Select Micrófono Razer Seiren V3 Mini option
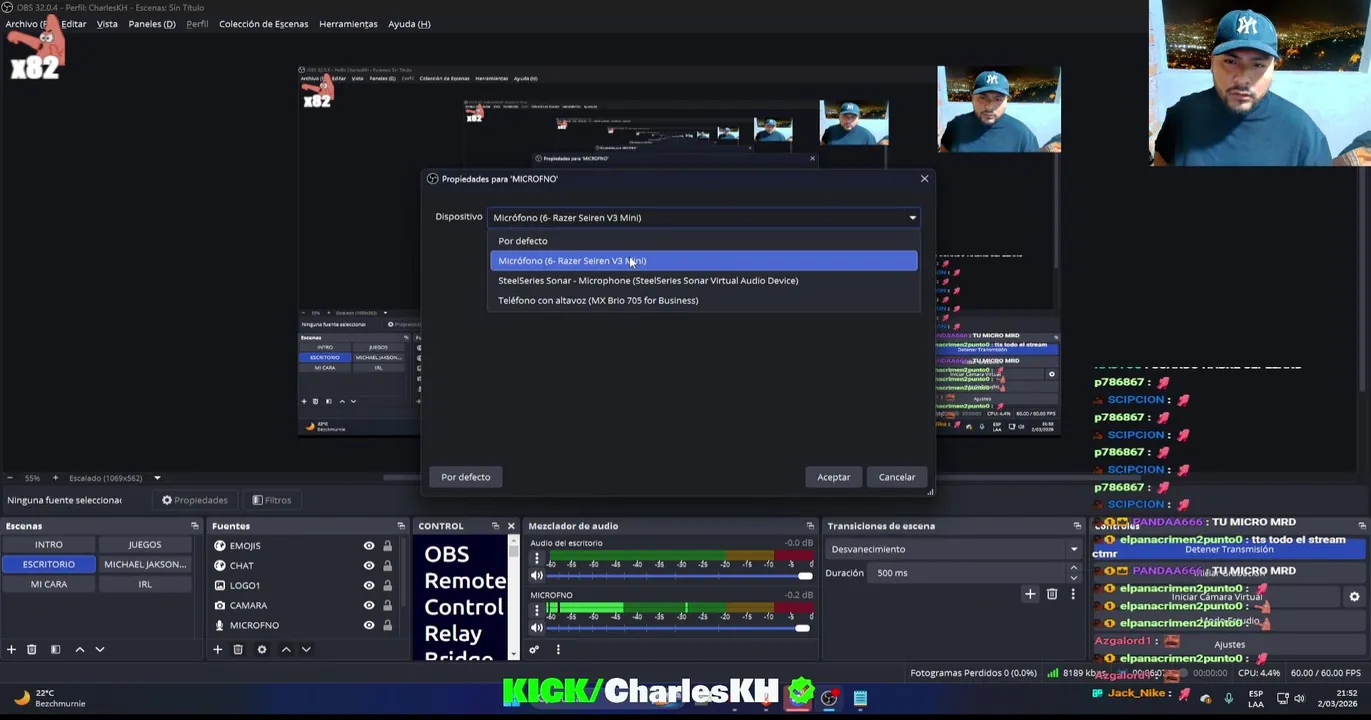 click(703, 261)
